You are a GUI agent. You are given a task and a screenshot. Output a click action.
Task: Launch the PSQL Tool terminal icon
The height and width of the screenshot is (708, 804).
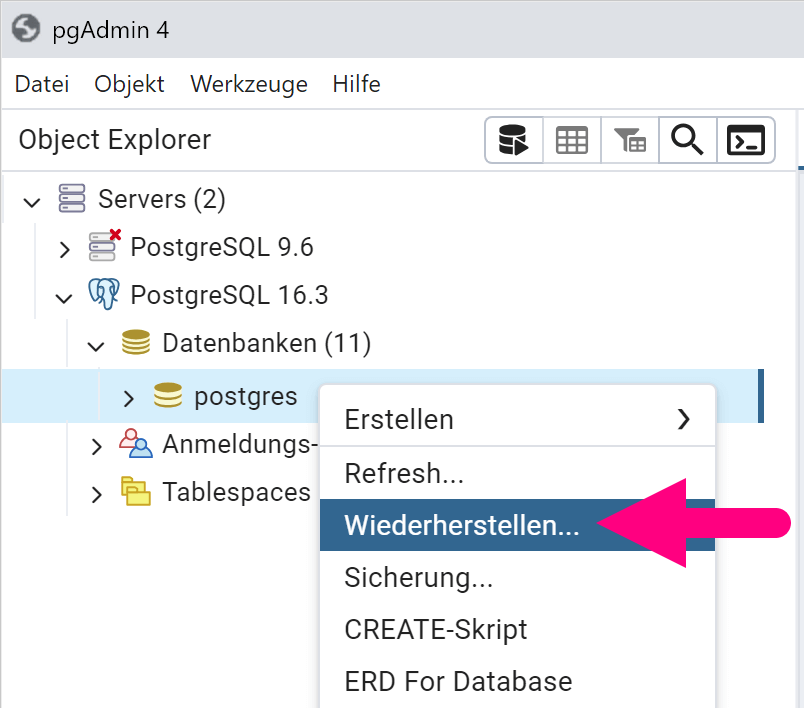[746, 141]
